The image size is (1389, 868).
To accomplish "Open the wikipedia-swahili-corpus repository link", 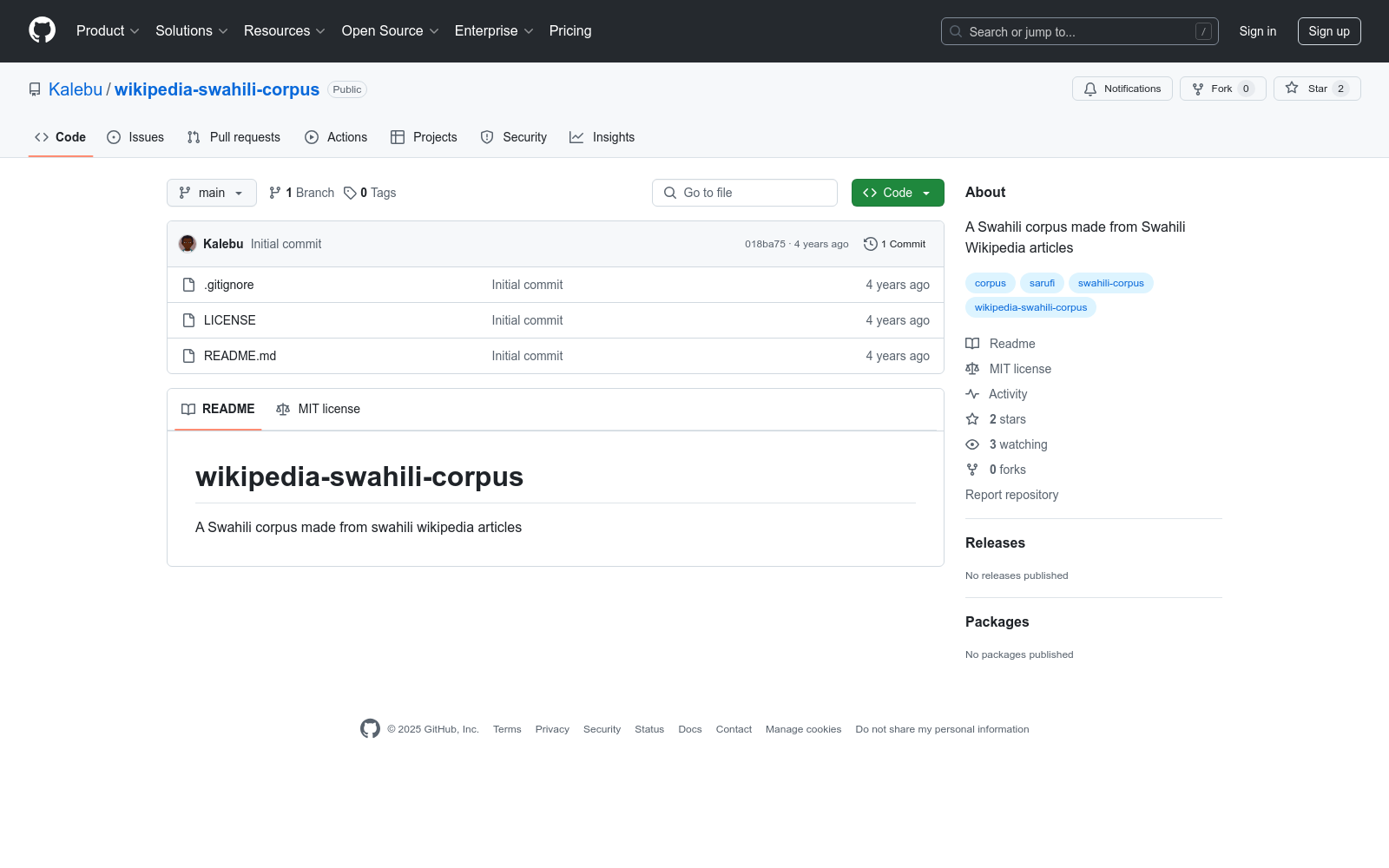I will tap(217, 89).
